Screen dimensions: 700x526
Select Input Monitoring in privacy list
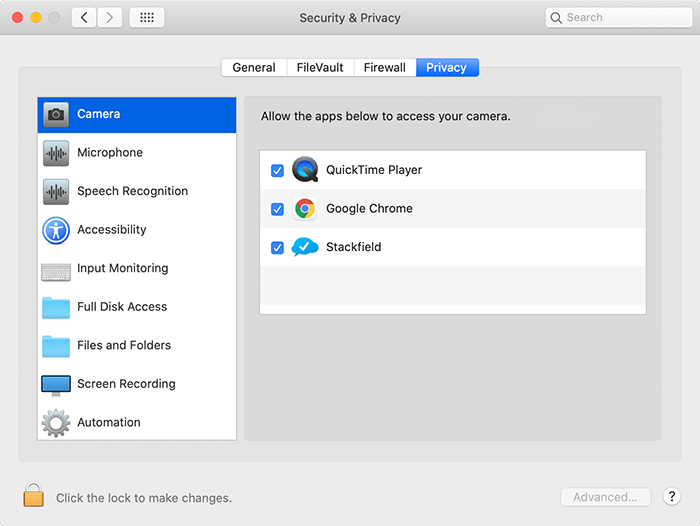[x=137, y=268]
